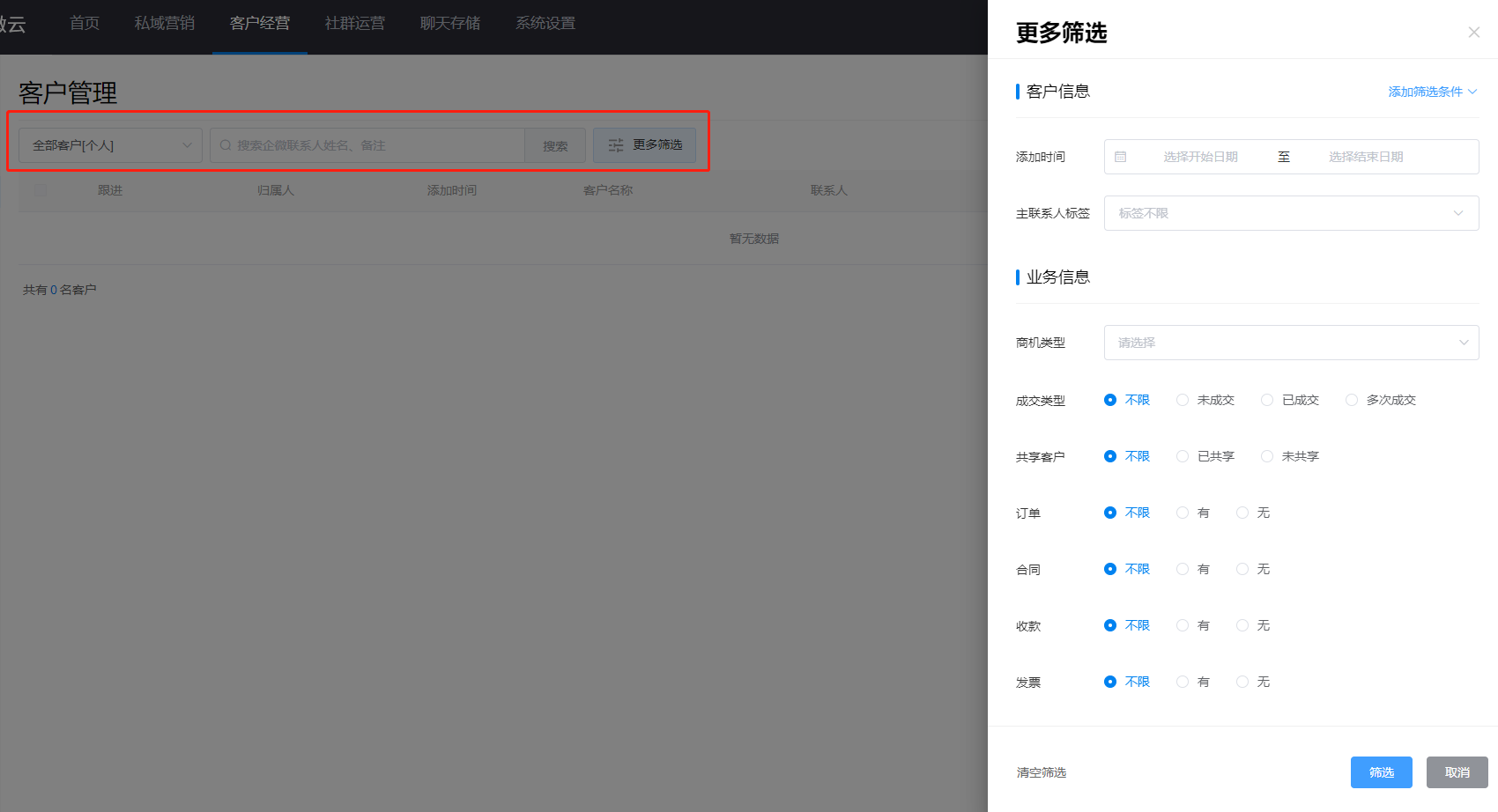Open the 全部客户[个人] dropdown
Screen dimensions: 1498x812
coord(110,145)
